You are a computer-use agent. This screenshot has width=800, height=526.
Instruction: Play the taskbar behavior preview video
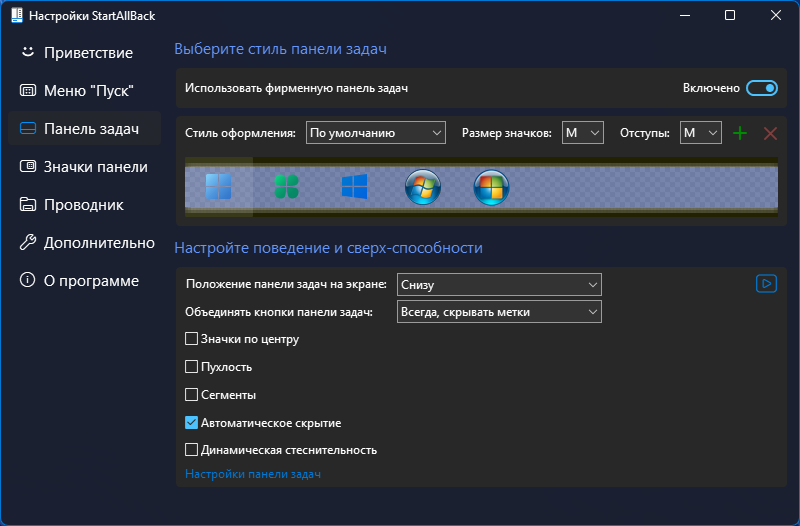766,284
